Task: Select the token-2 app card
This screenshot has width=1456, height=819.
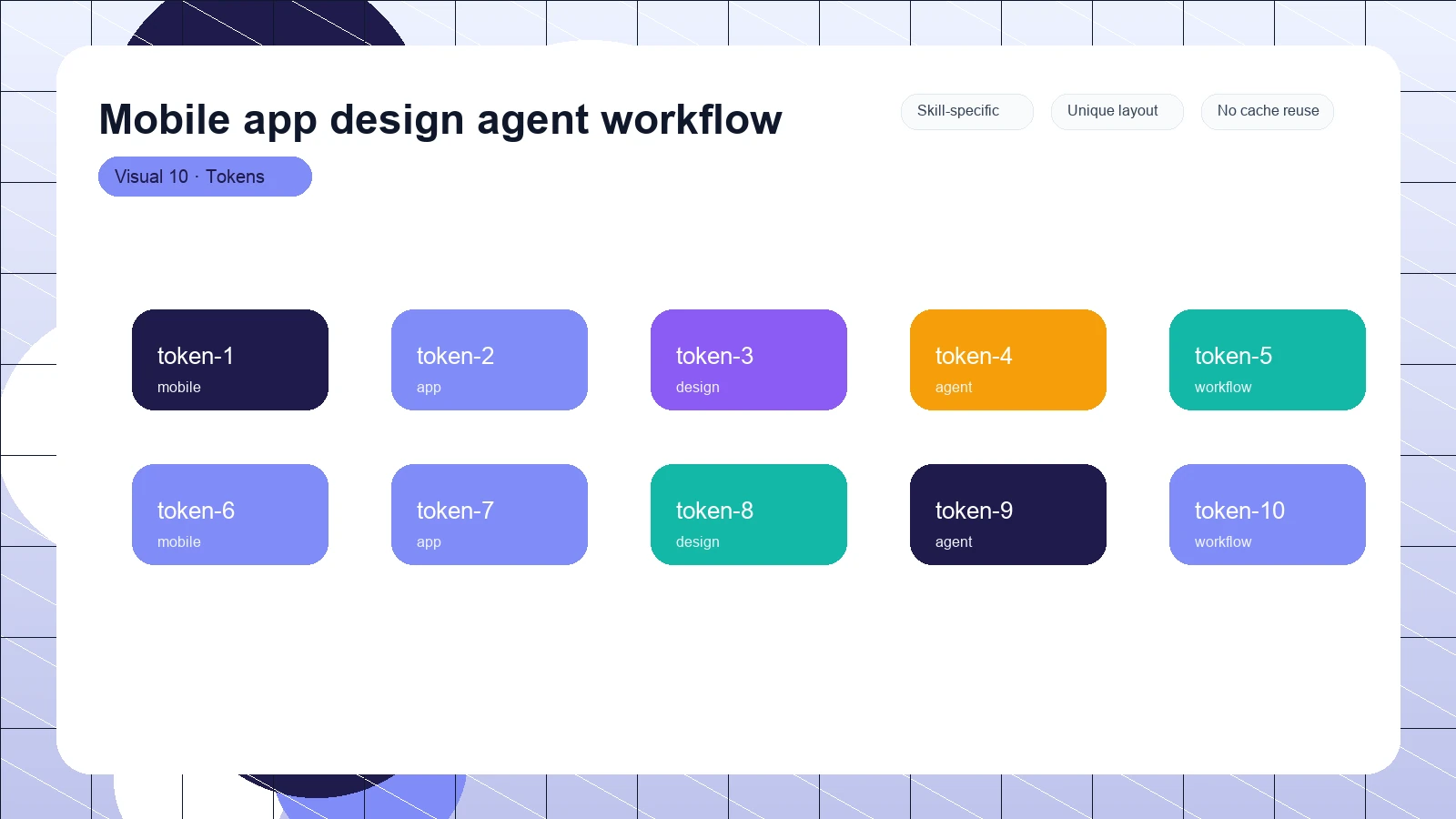Action: click(490, 359)
